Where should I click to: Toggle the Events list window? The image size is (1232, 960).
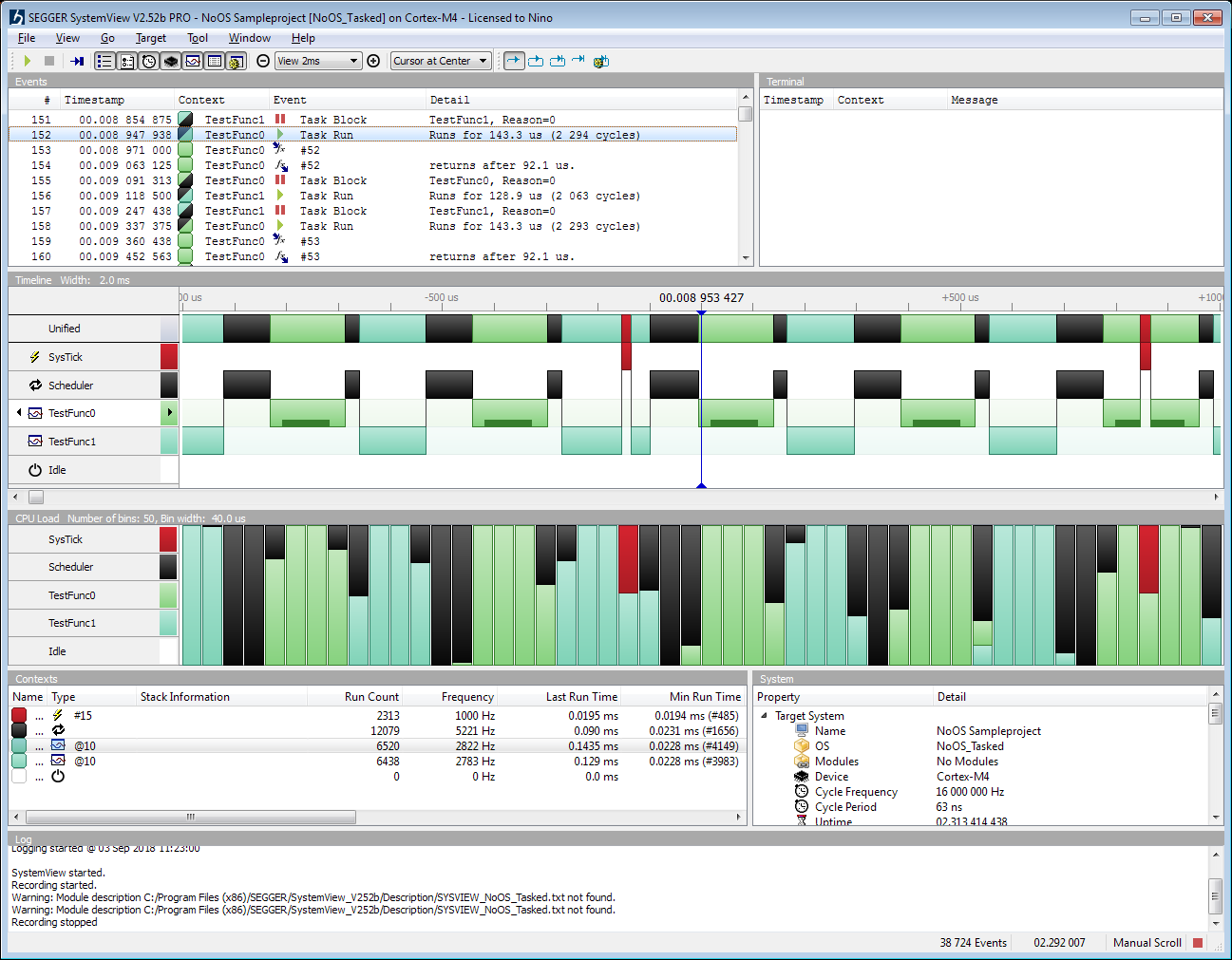click(x=104, y=61)
